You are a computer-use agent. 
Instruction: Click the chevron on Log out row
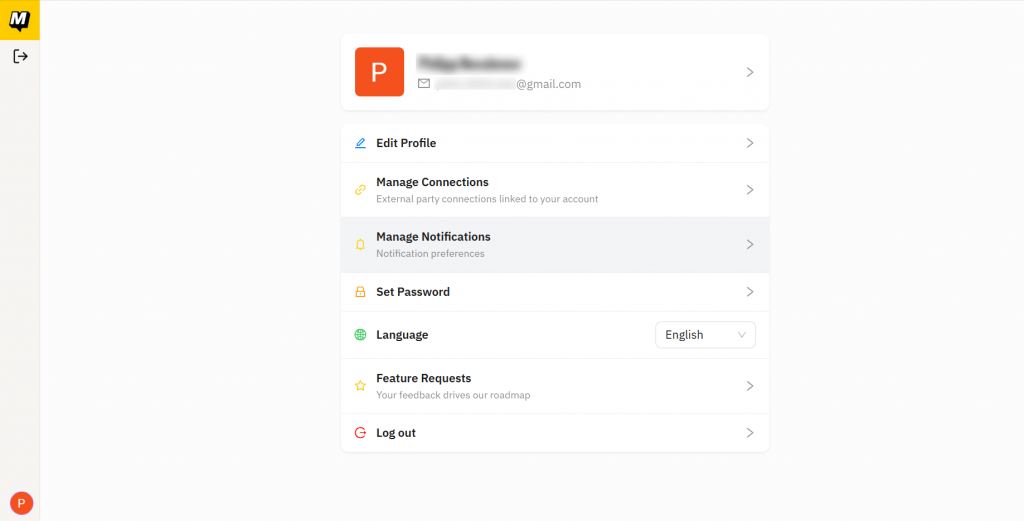coord(750,433)
